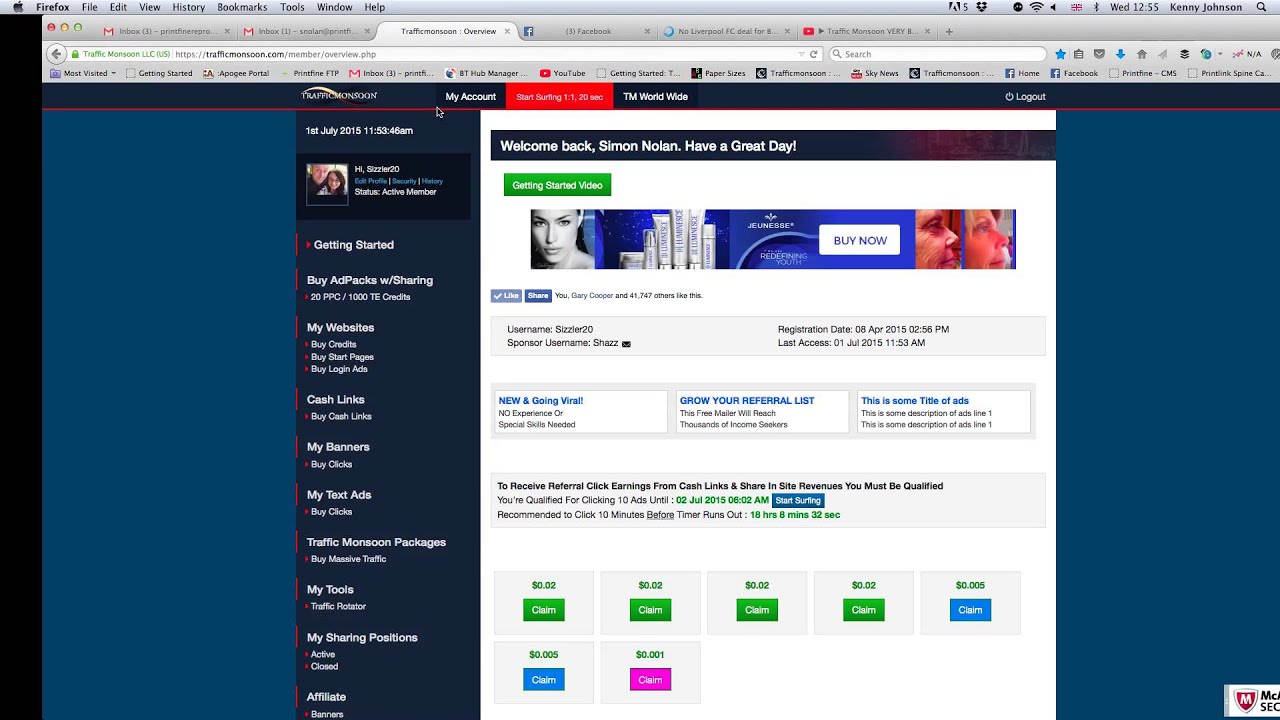The width and height of the screenshot is (1280, 720).
Task: Click the Home icon in Firefox toolbar
Action: pos(1141,54)
